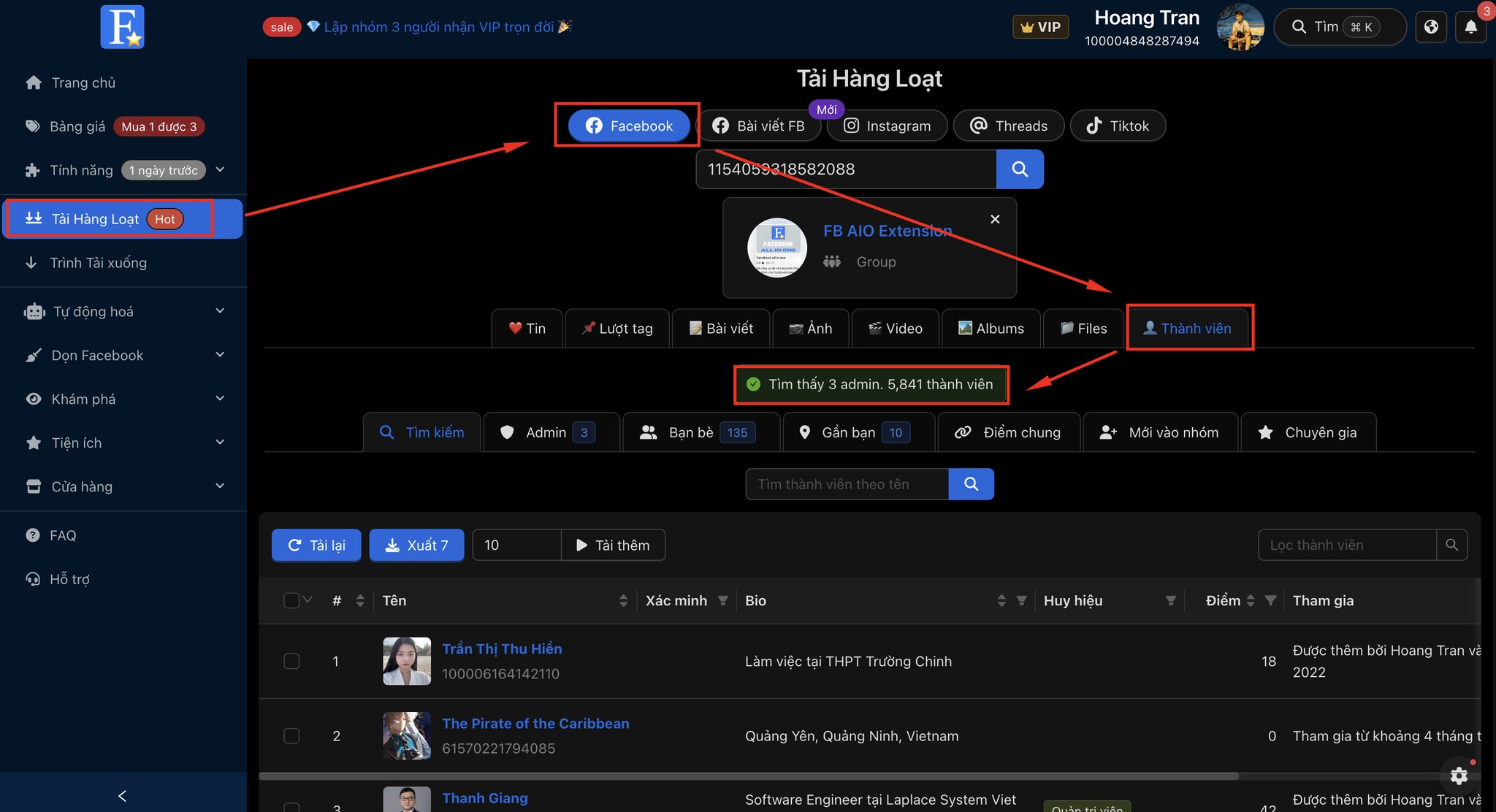Check the box for Trần Thị Thu Hiền
The width and height of the screenshot is (1496, 812).
point(291,661)
